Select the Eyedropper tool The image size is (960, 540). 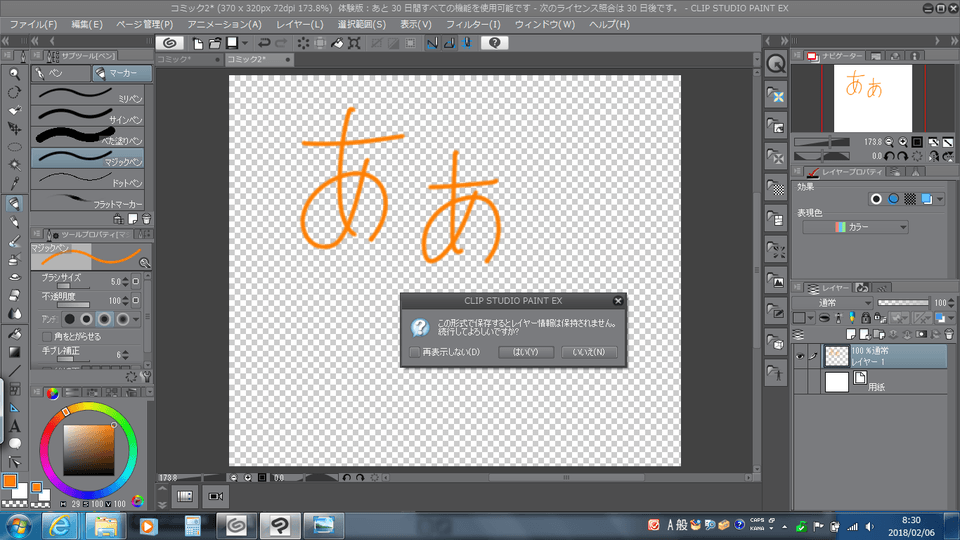pyautogui.click(x=14, y=184)
